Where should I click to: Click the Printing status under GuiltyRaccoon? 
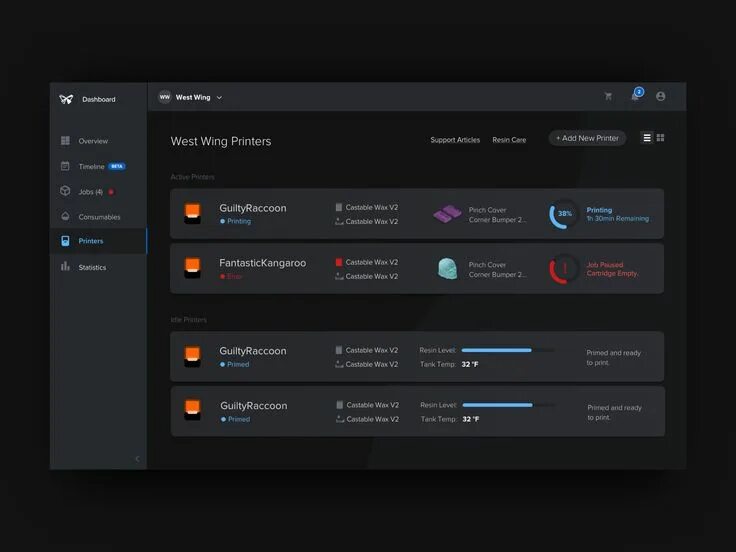[x=235, y=221]
